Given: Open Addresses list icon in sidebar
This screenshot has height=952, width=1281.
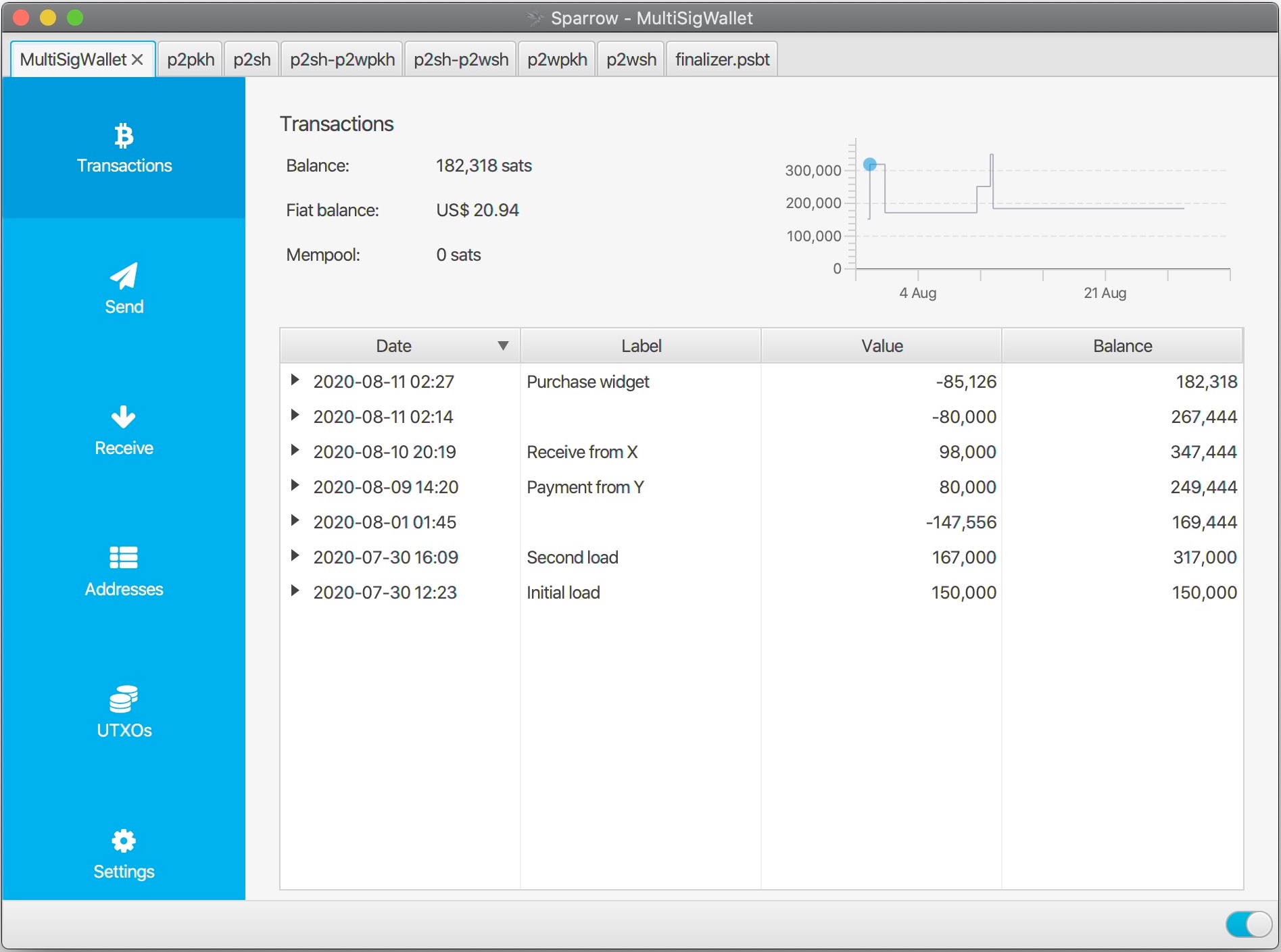Looking at the screenshot, I should 124,557.
